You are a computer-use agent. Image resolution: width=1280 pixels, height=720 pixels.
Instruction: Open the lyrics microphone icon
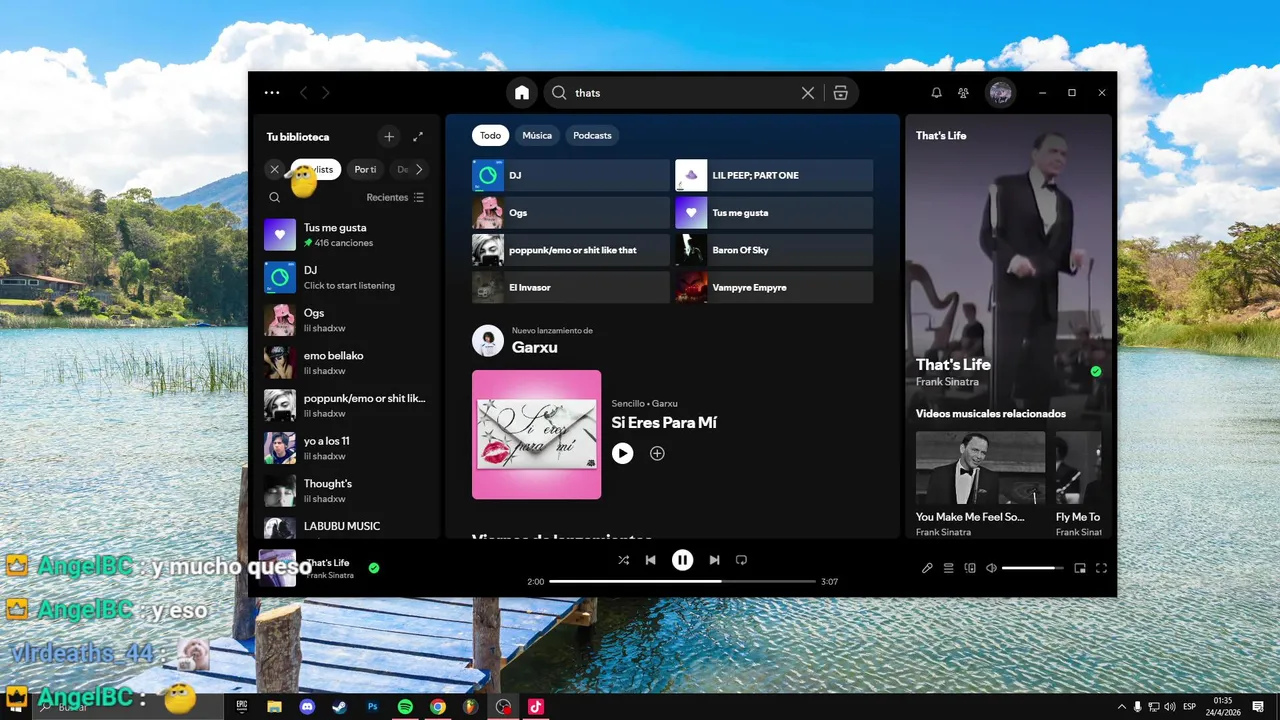tap(927, 568)
